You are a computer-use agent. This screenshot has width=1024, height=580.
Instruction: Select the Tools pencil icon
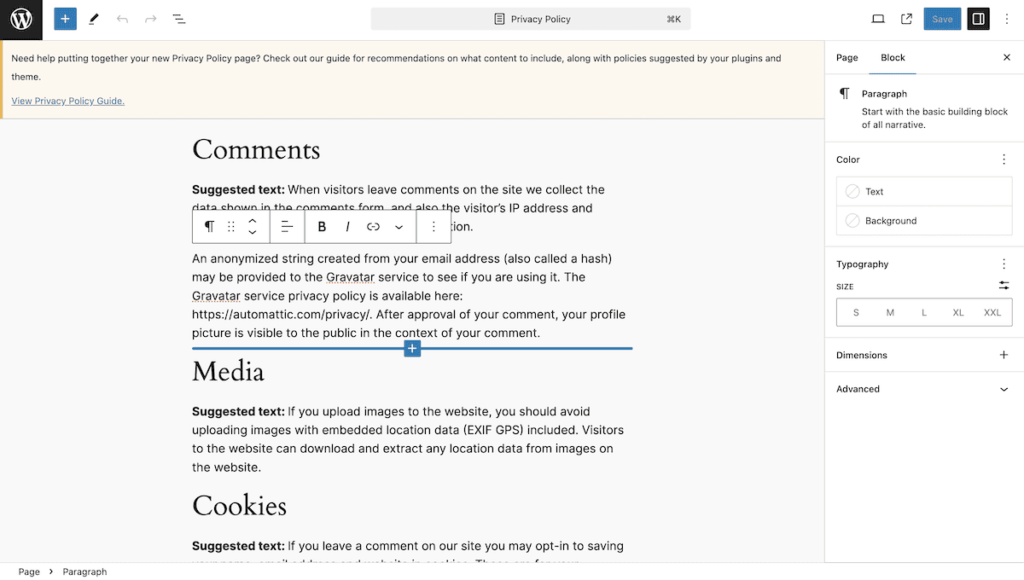tap(94, 19)
